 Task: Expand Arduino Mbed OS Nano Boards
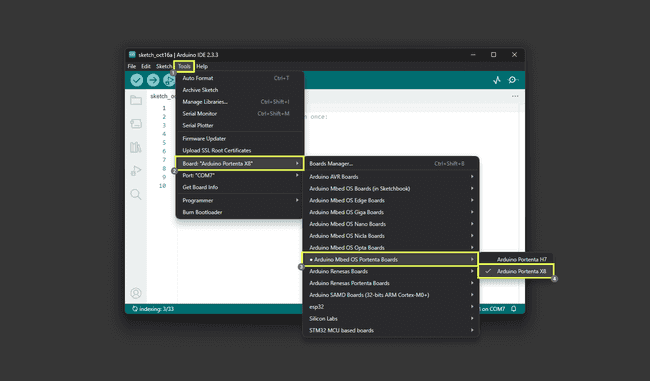(391, 224)
